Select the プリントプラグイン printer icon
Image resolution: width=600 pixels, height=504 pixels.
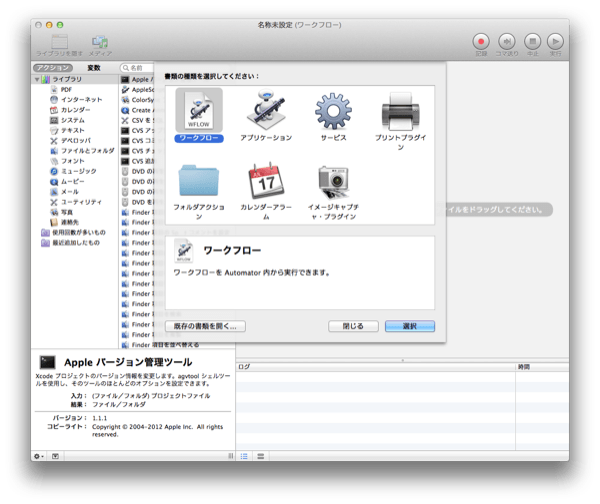(x=400, y=111)
